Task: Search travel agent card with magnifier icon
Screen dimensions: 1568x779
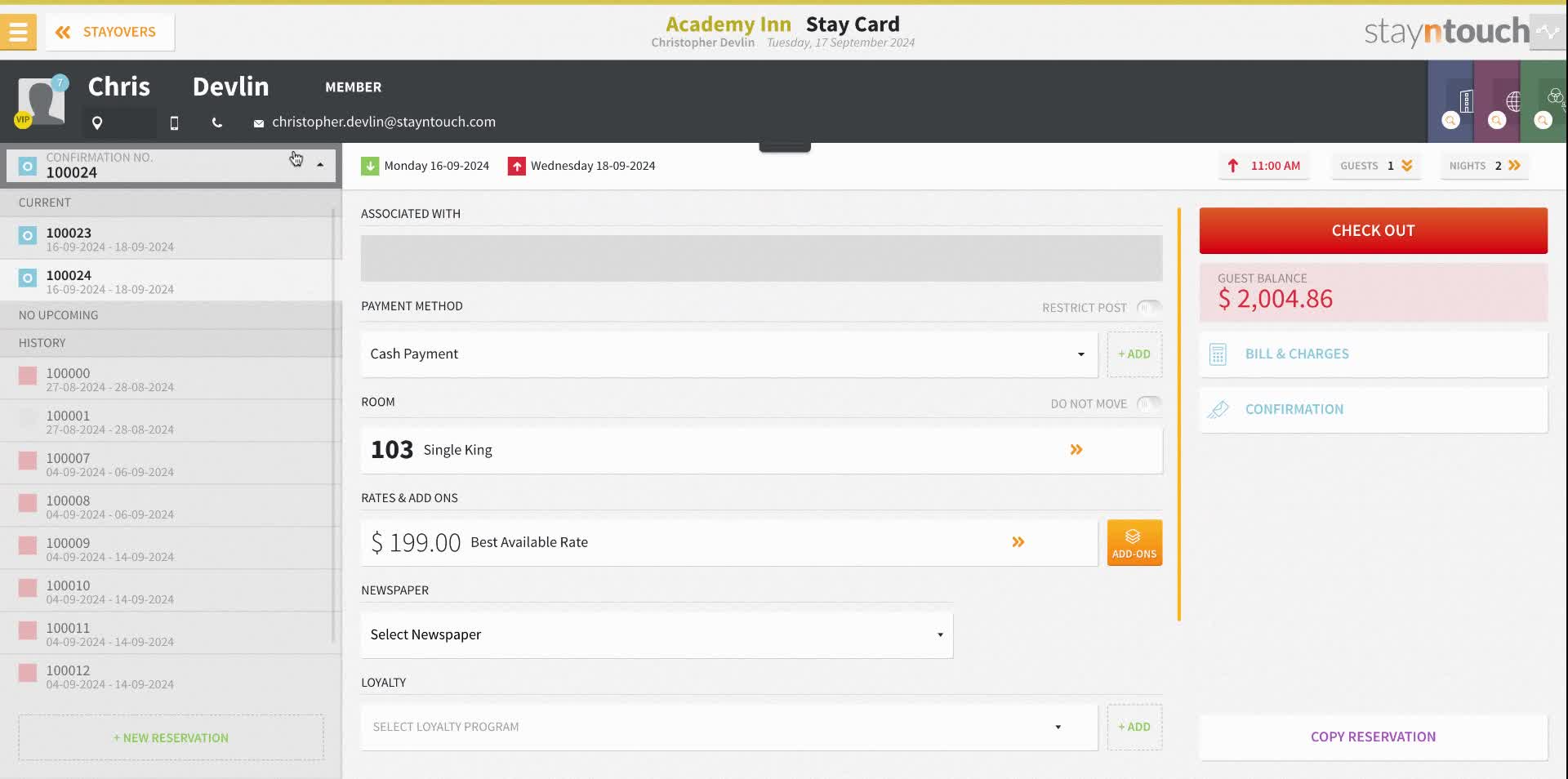Action: tap(1496, 121)
